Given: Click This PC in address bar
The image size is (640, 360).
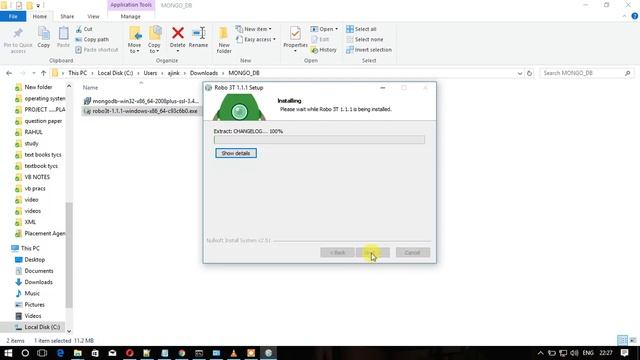Looking at the screenshot, I should point(78,73).
